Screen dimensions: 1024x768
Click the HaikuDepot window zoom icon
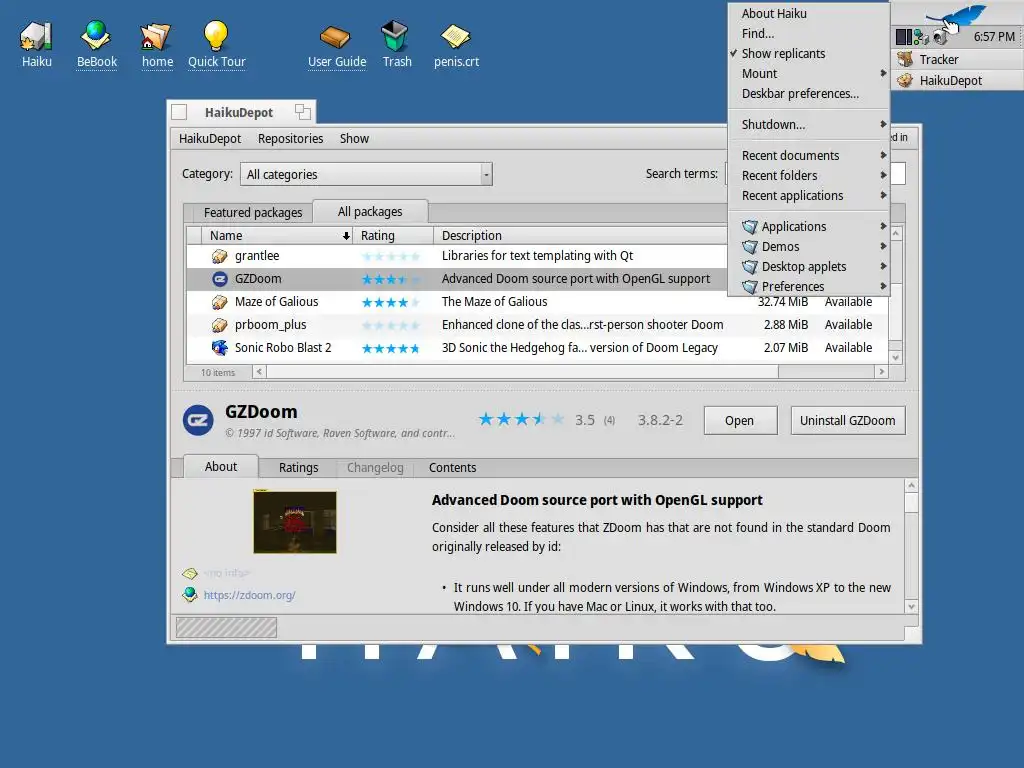click(302, 112)
